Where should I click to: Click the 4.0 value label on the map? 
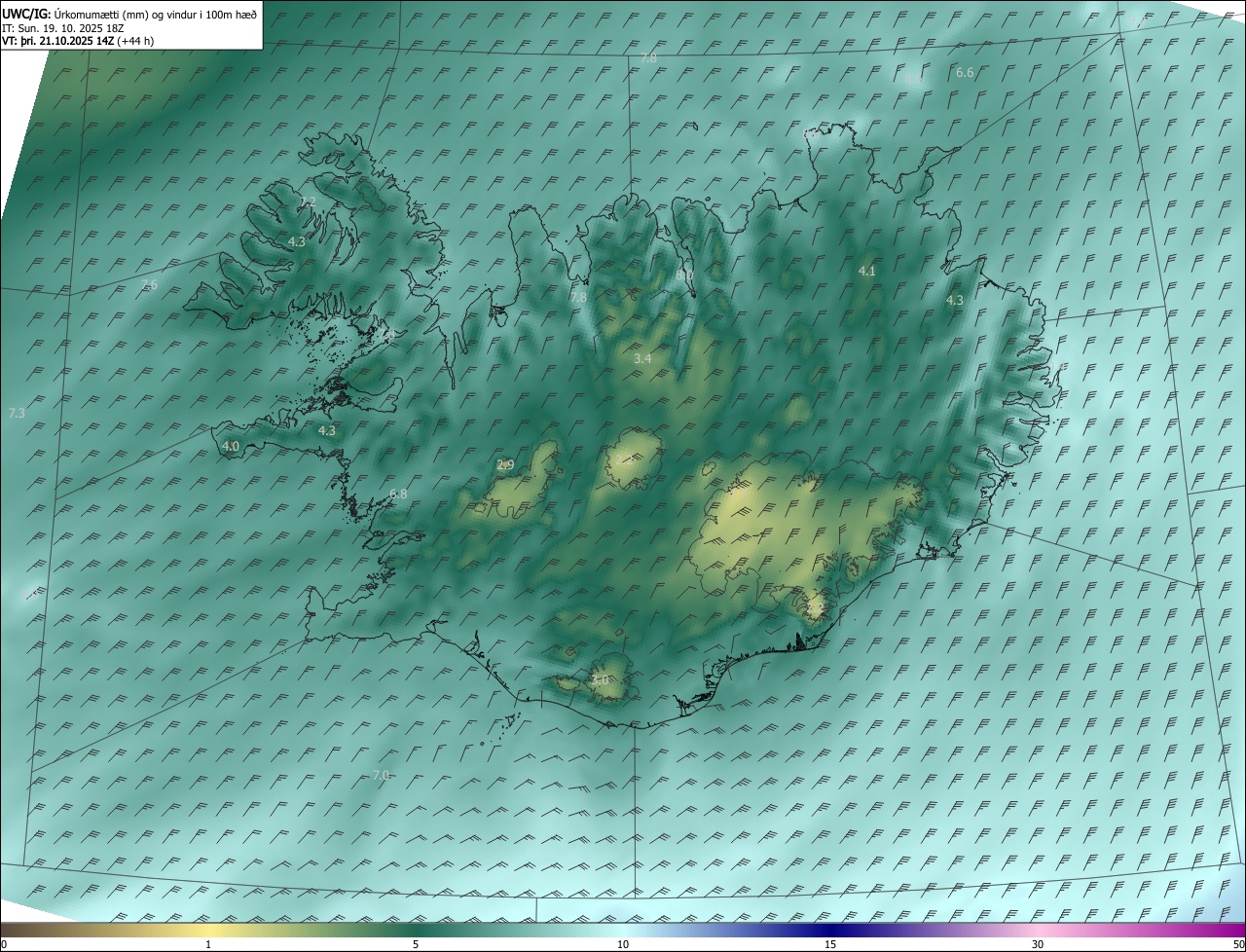coord(231,447)
